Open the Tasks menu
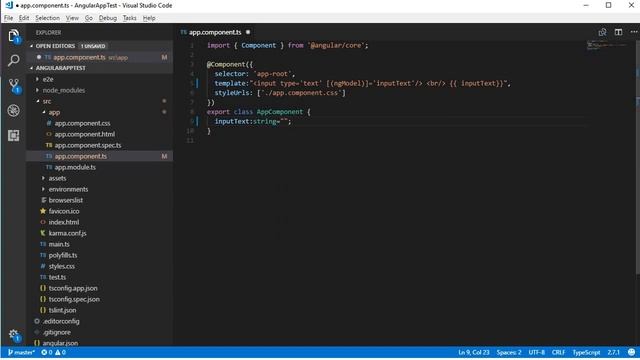640x360 pixels. point(129,18)
